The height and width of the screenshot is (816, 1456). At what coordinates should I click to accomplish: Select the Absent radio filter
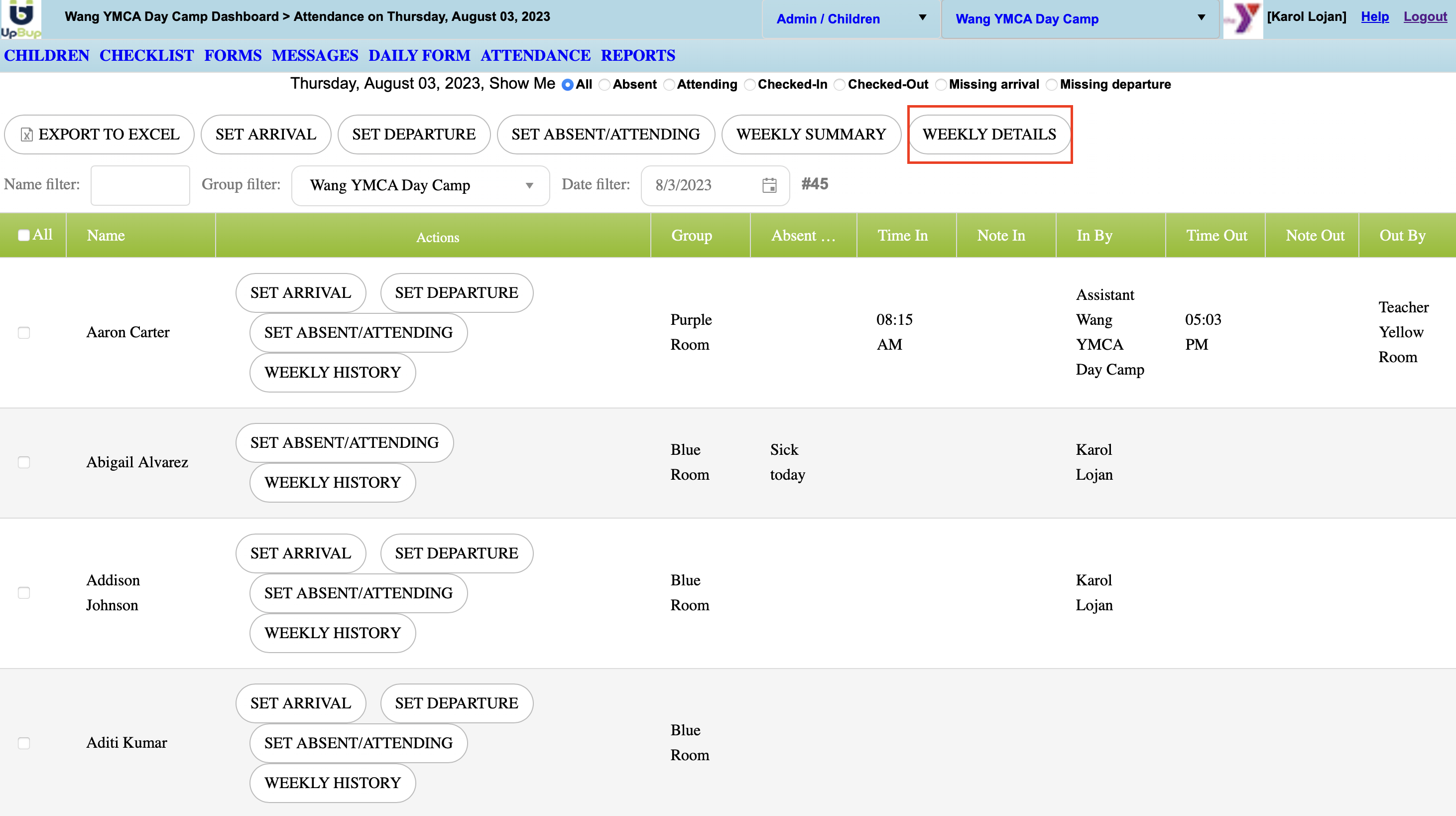604,85
